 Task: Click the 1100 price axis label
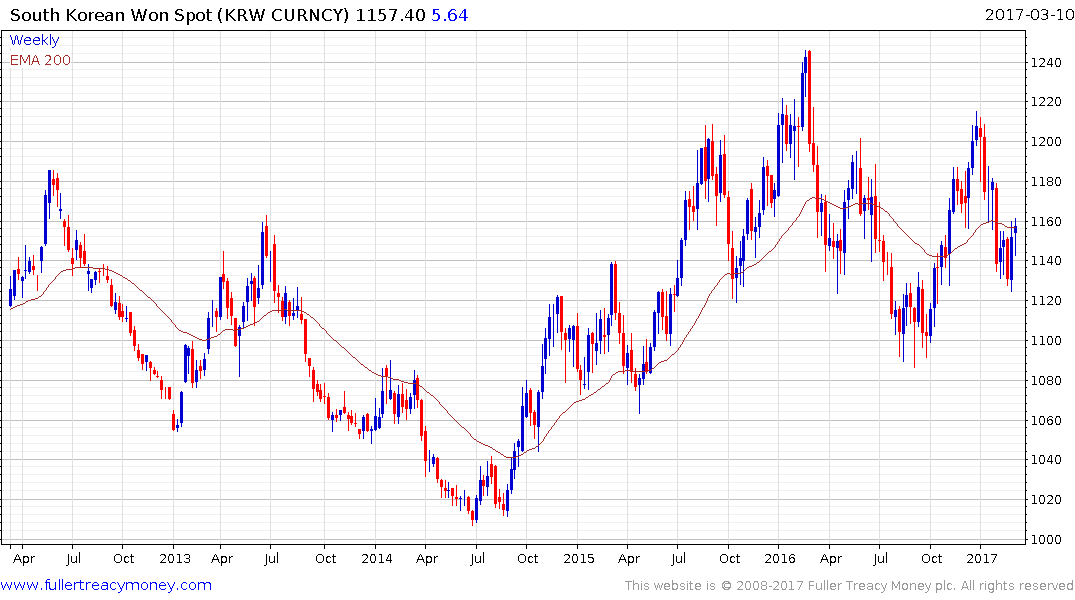click(x=1046, y=341)
